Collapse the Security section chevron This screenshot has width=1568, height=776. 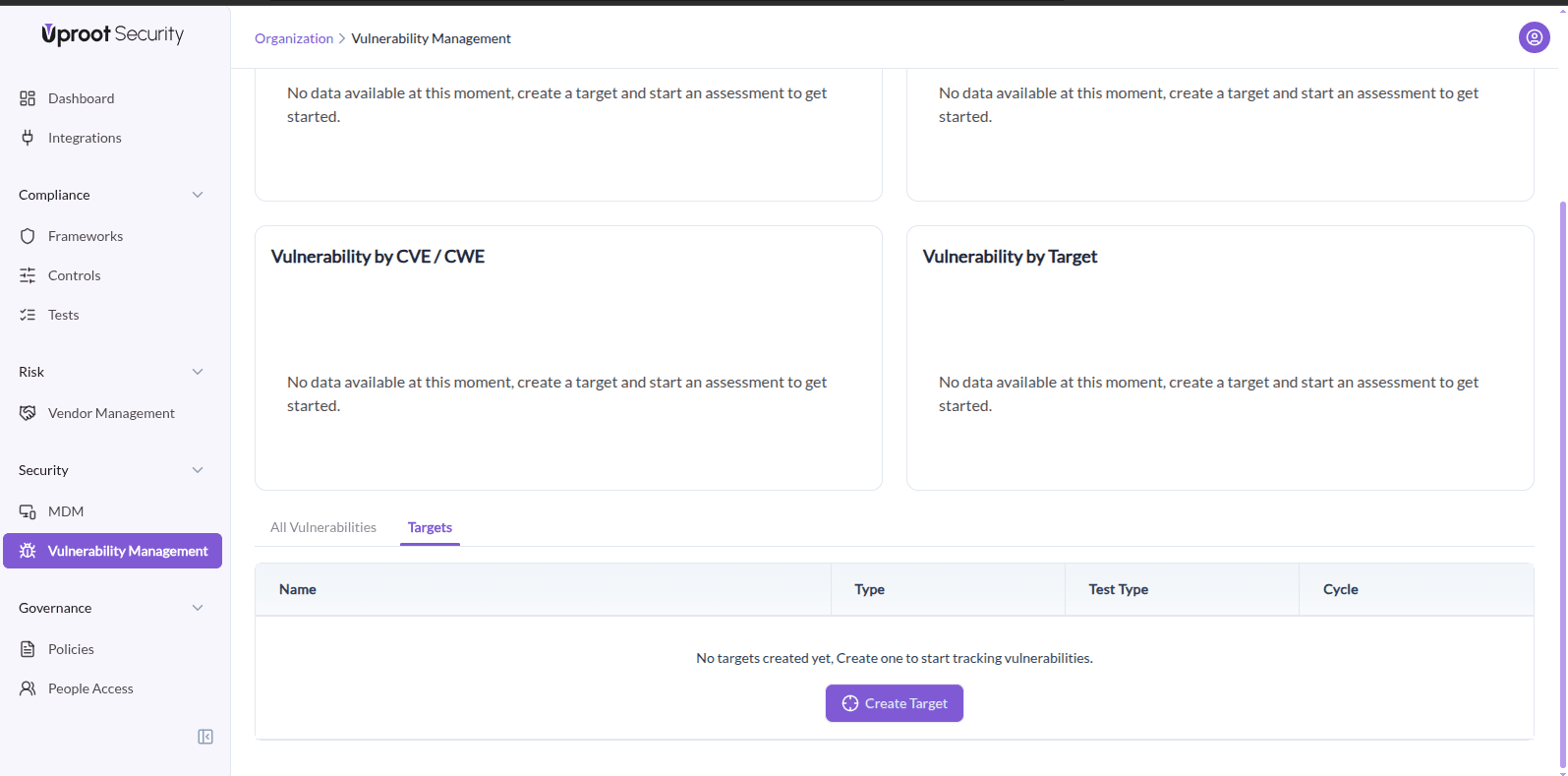(198, 470)
